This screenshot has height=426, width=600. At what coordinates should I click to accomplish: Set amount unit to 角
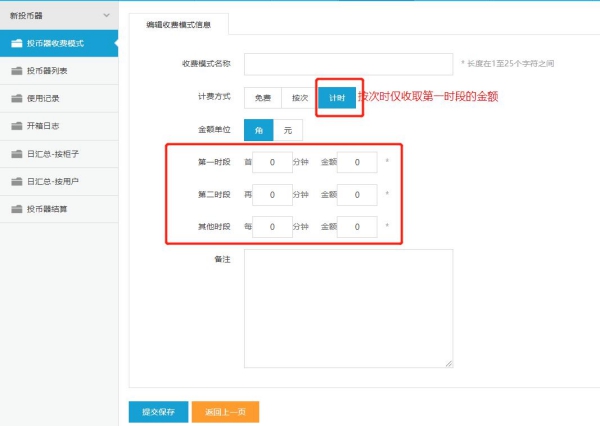[259, 130]
